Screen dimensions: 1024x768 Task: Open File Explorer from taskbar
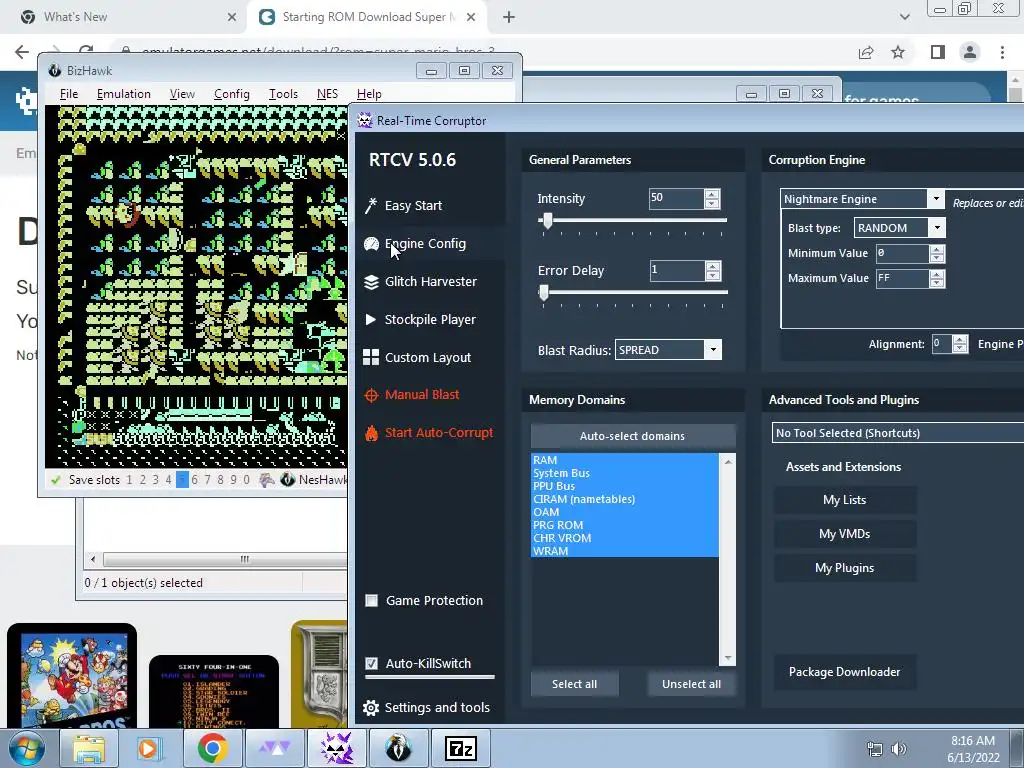[88, 748]
